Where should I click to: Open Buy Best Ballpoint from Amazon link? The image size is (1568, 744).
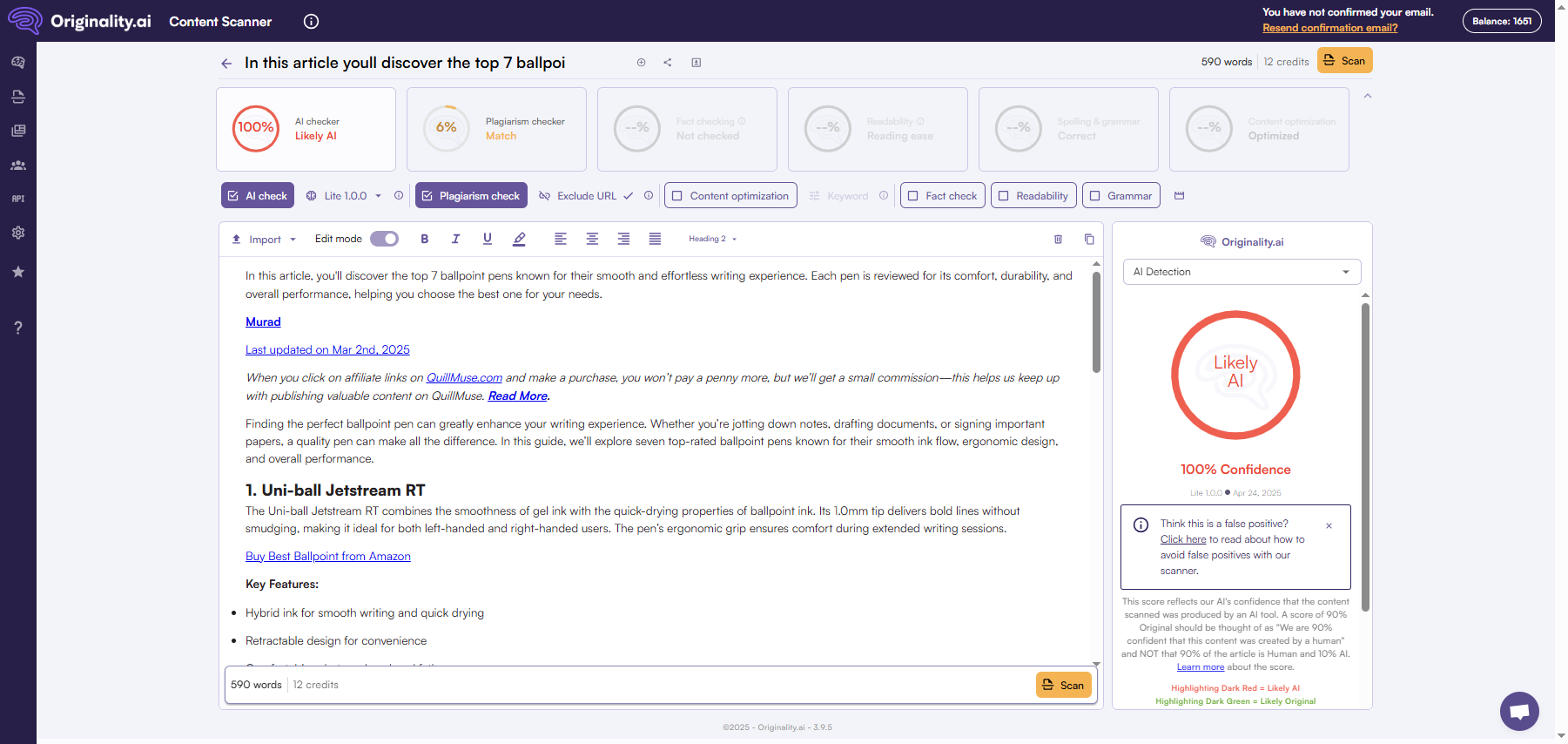[328, 556]
